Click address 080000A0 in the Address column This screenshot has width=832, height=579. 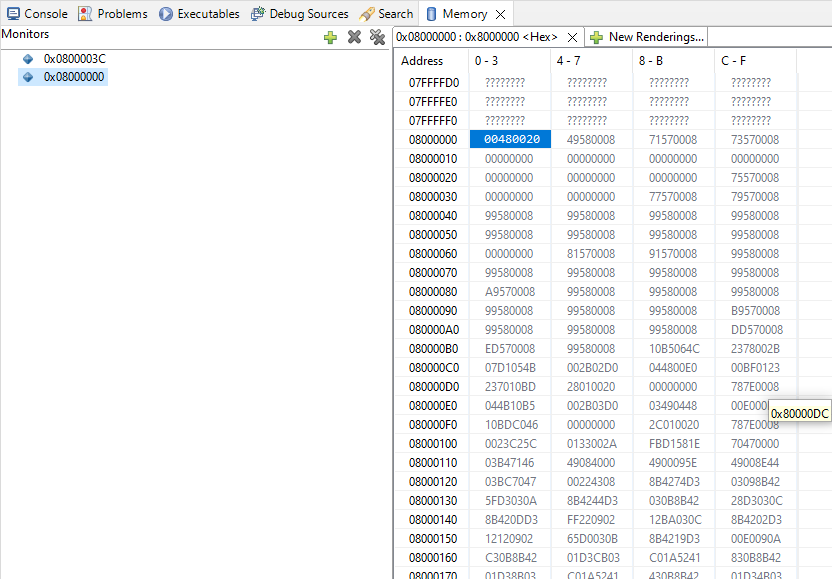(x=434, y=330)
